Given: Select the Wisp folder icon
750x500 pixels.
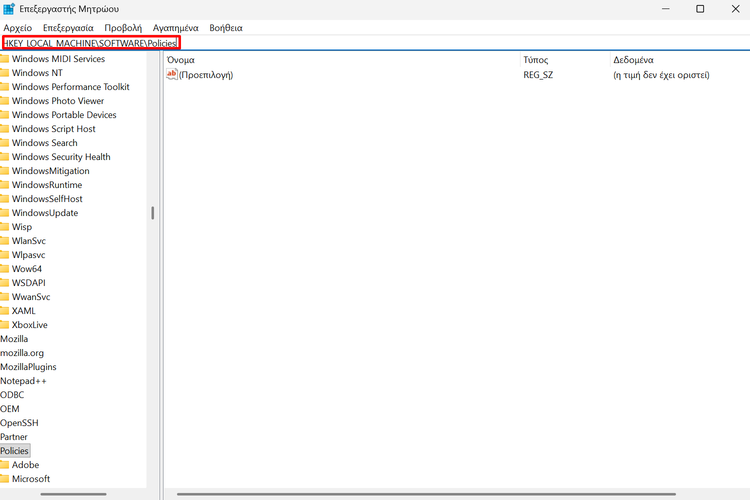Looking at the screenshot, I should (x=4, y=227).
